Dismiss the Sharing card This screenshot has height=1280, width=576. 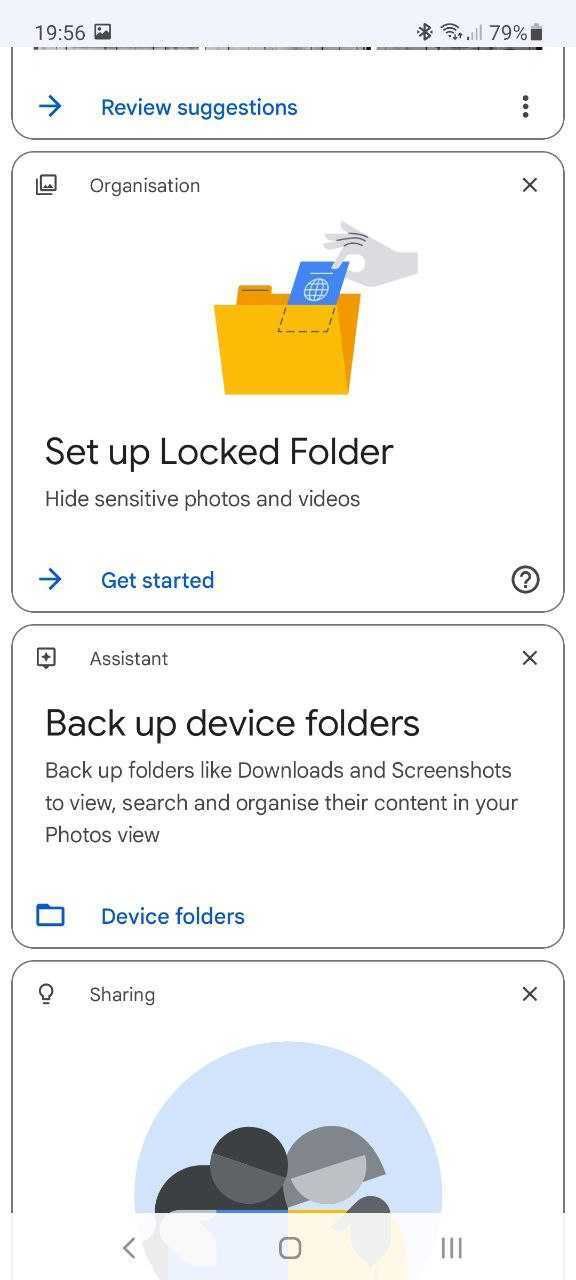[529, 993]
